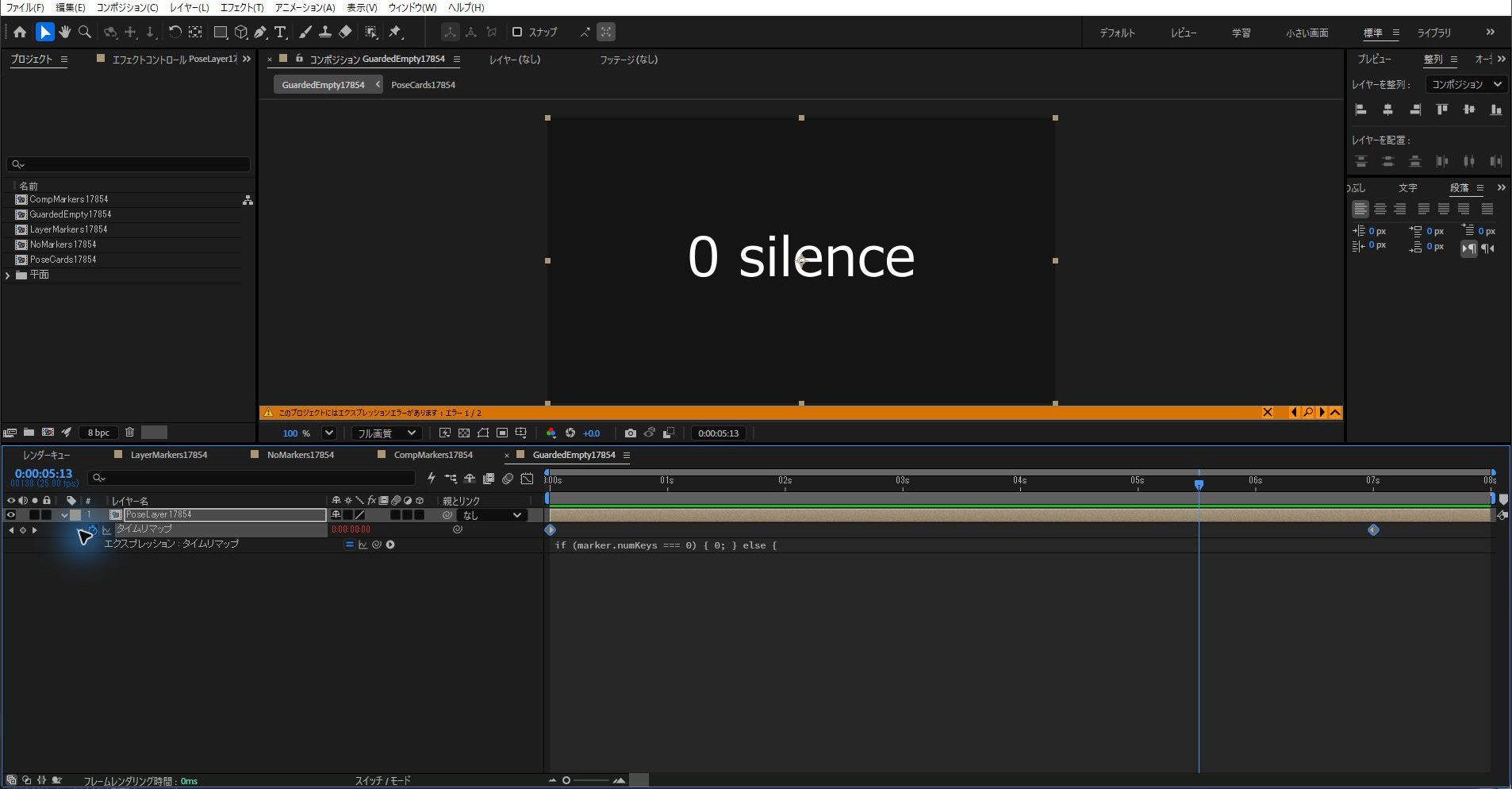Select the Puppet Pin tool
This screenshot has height=789, width=1512.
point(395,32)
